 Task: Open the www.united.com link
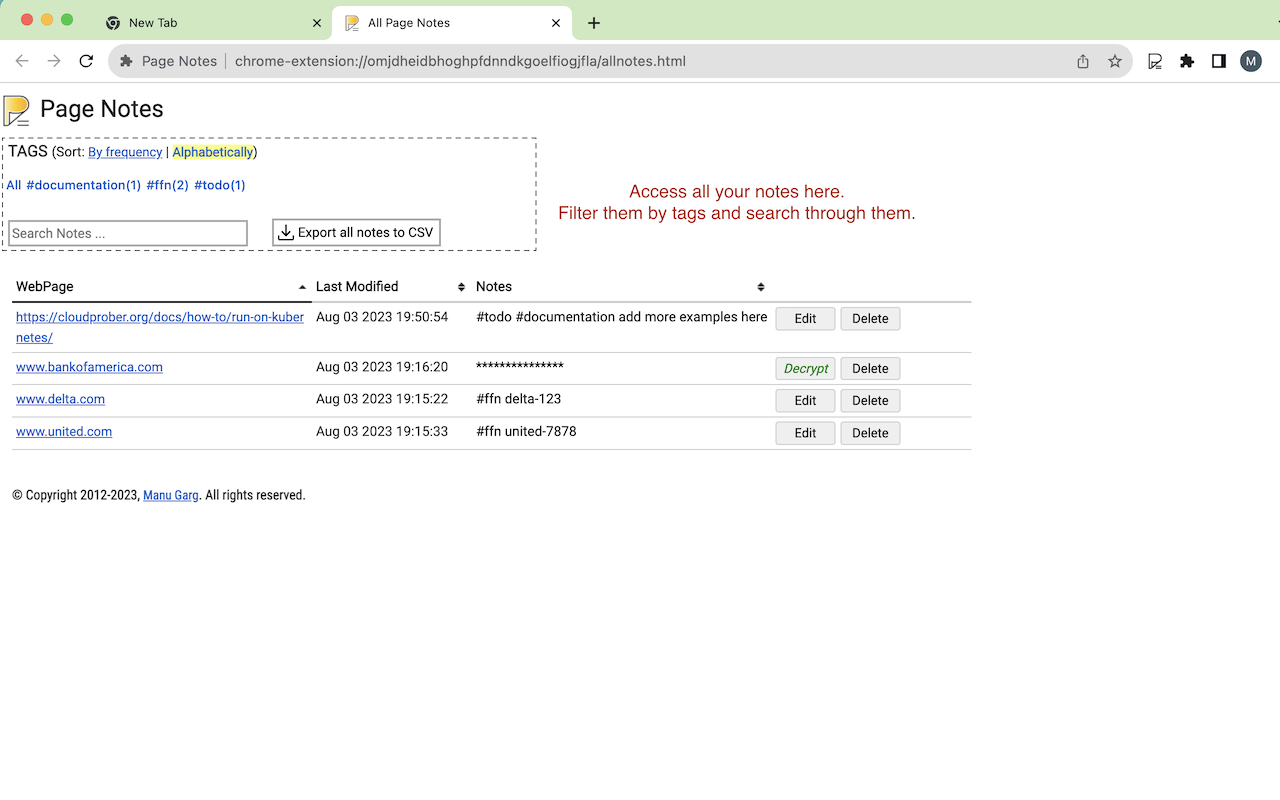[64, 432]
